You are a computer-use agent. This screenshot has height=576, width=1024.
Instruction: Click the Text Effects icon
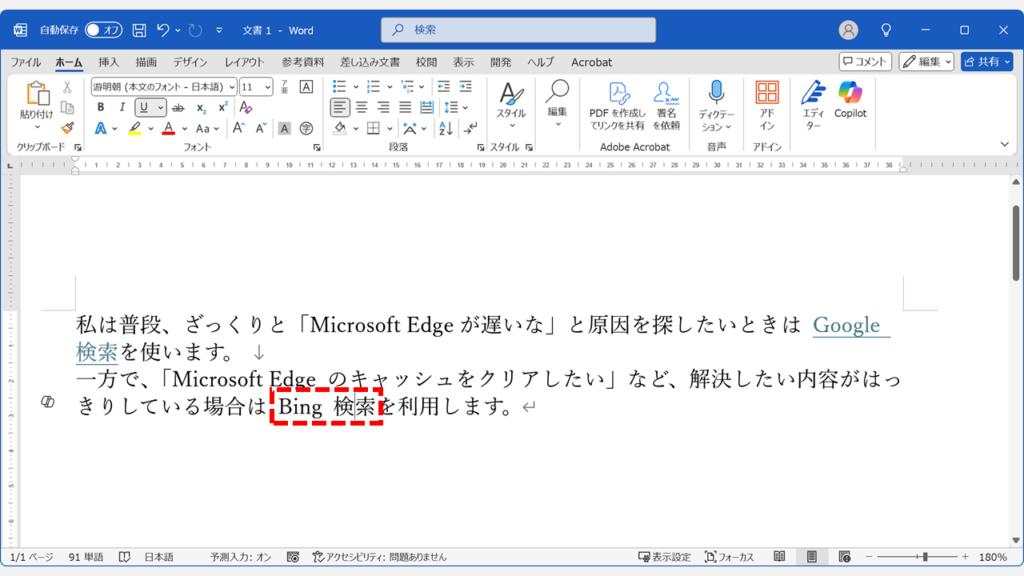tap(101, 129)
